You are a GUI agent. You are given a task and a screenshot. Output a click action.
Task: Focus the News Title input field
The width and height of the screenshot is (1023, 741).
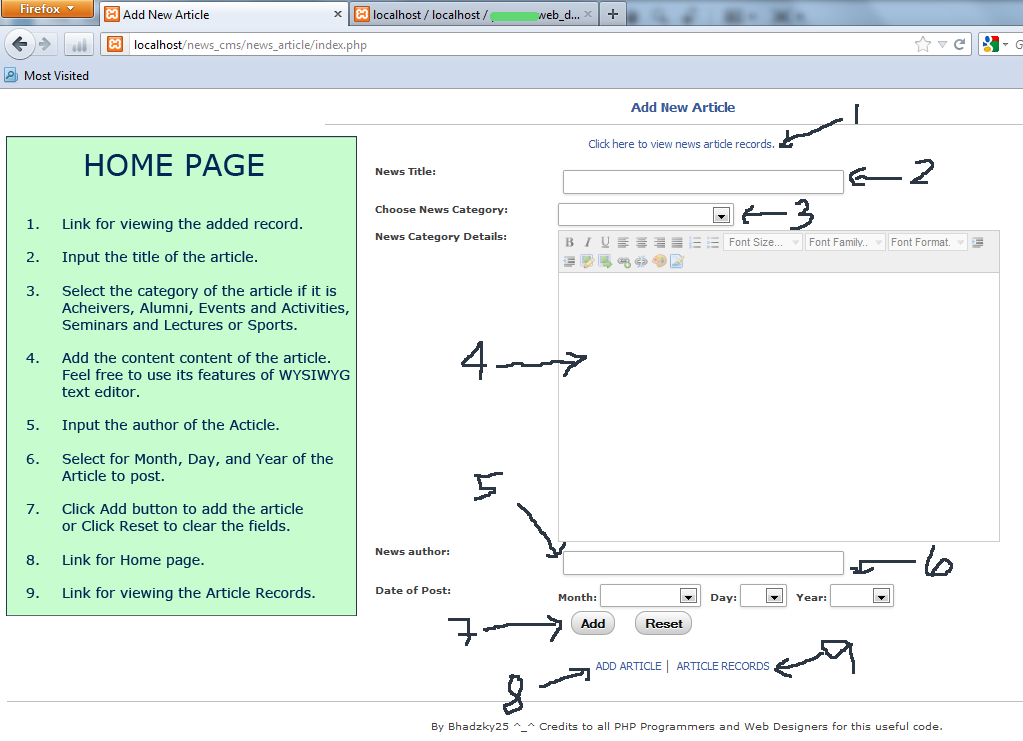point(703,182)
